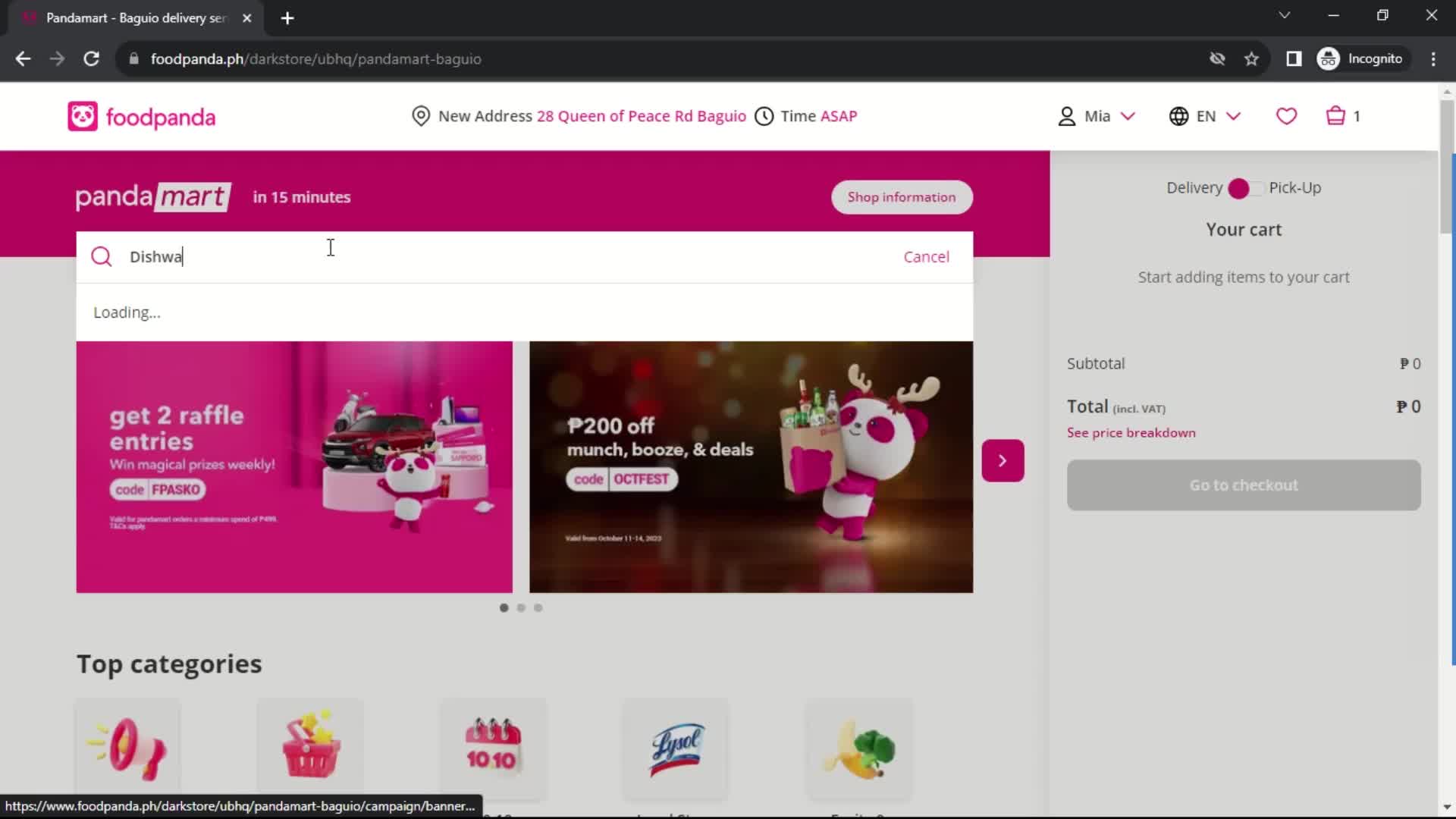This screenshot has width=1456, height=819.
Task: Click the location pin icon
Action: point(421,116)
